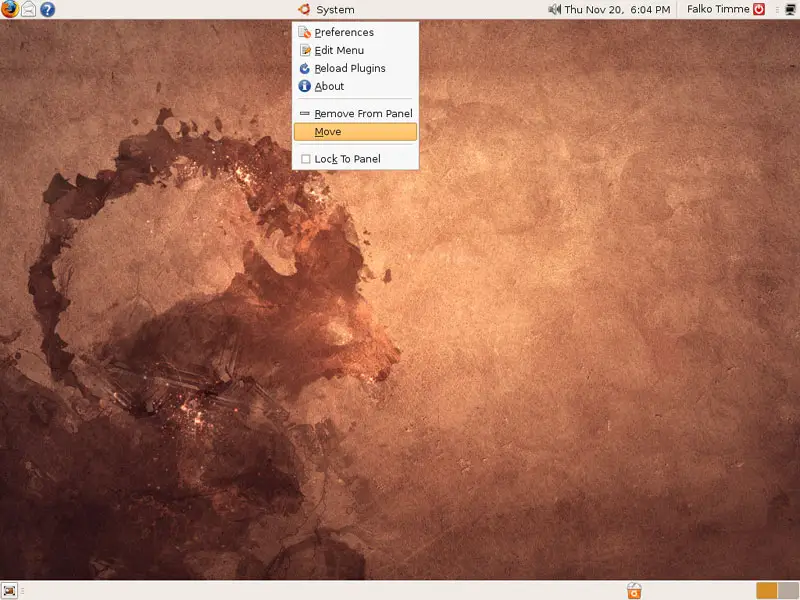Open the Falko Timme user switcher
Screen dimensions: 800x600
tap(718, 10)
